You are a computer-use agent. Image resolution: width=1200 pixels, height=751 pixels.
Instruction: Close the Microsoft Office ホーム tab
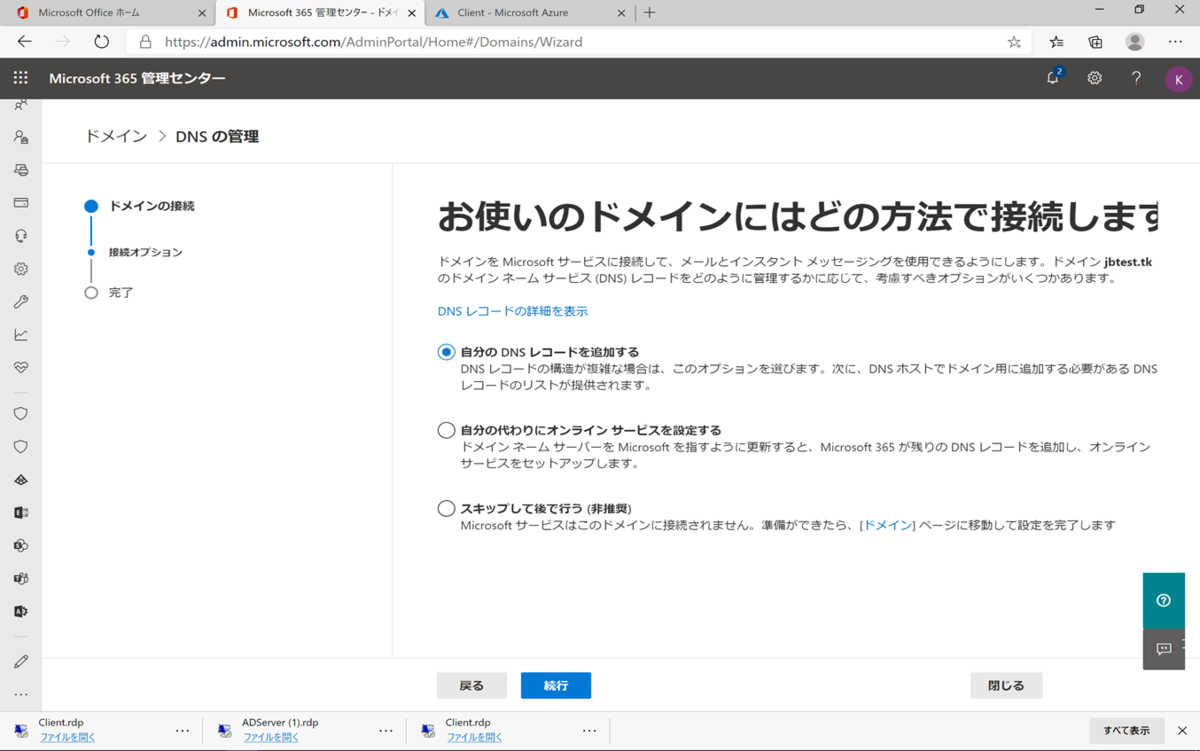(202, 13)
